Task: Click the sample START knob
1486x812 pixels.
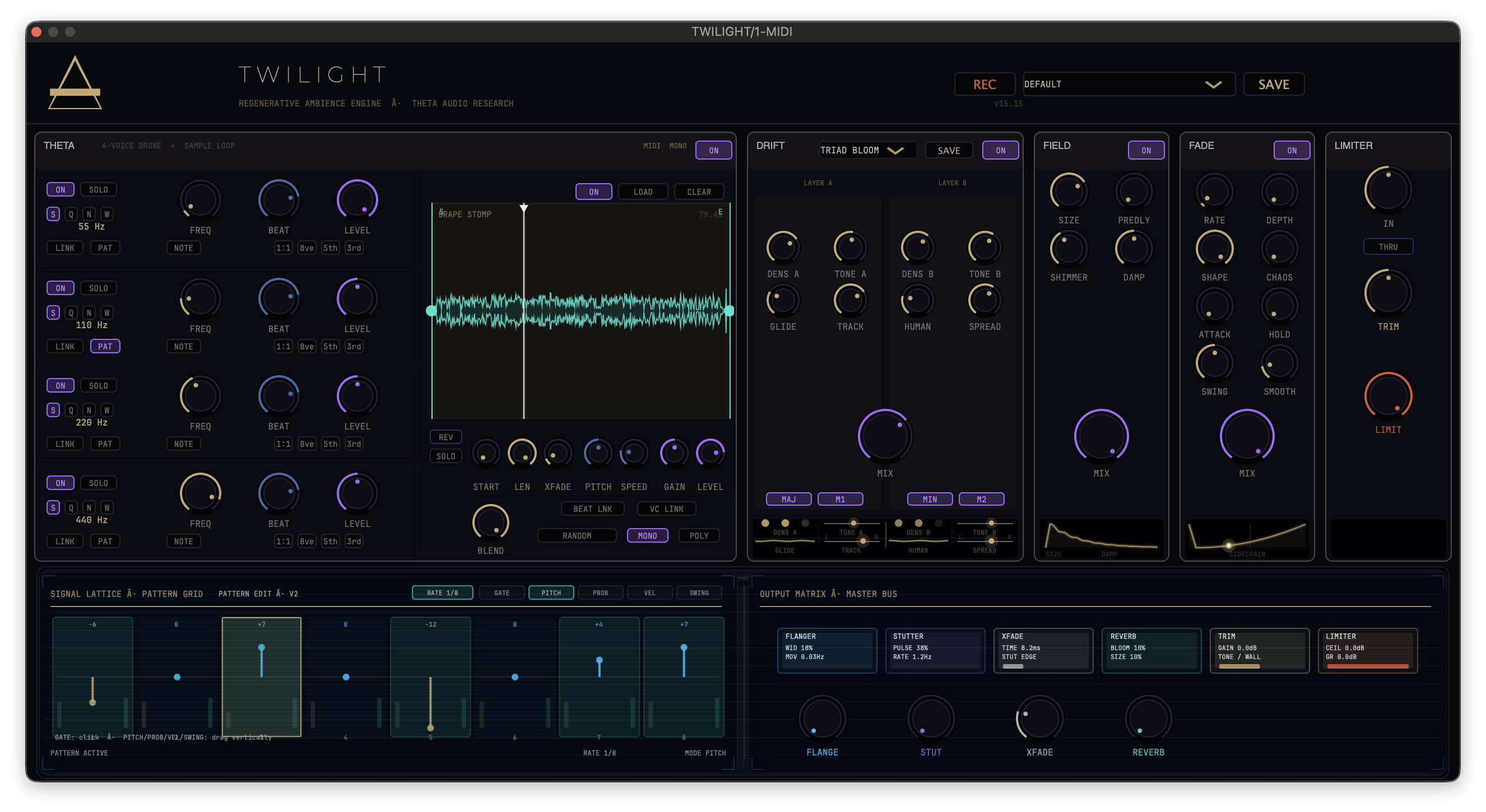Action: 486,453
